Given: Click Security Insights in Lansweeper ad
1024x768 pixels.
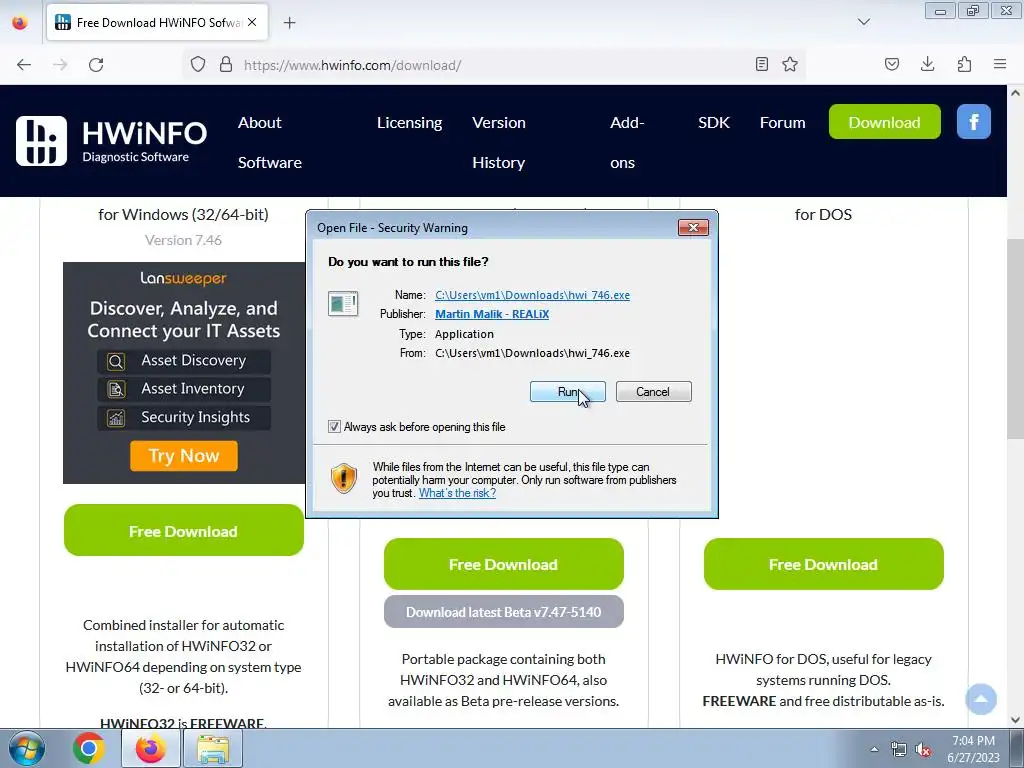Looking at the screenshot, I should pyautogui.click(x=184, y=417).
